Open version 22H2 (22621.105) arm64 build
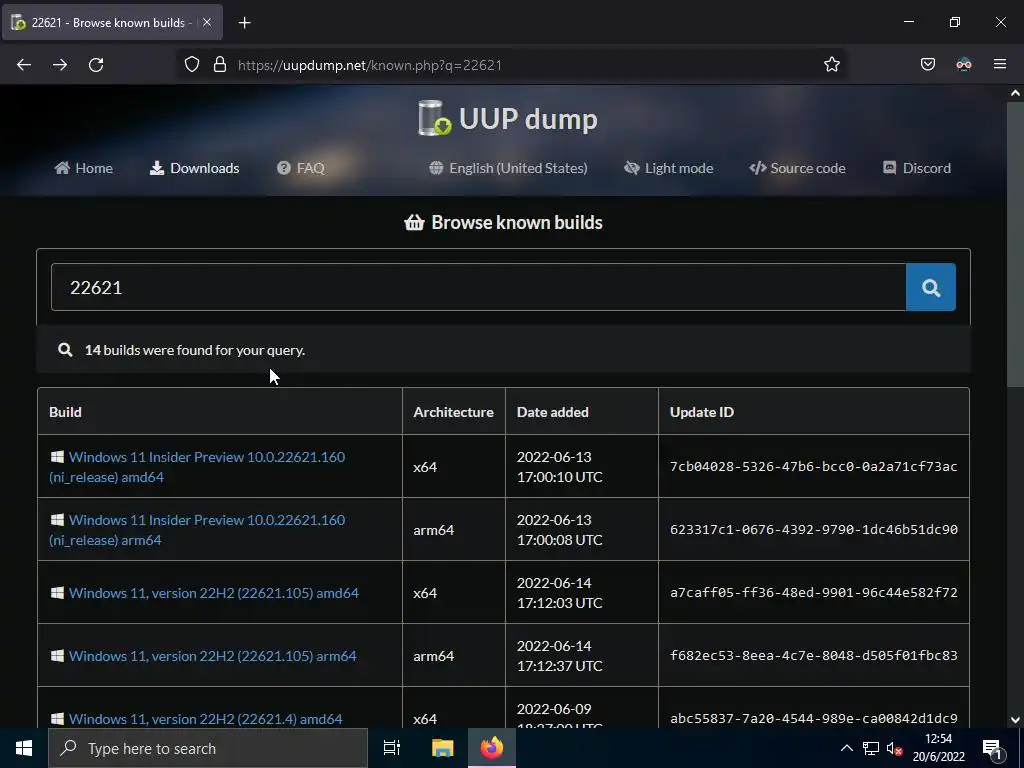 pos(204,656)
